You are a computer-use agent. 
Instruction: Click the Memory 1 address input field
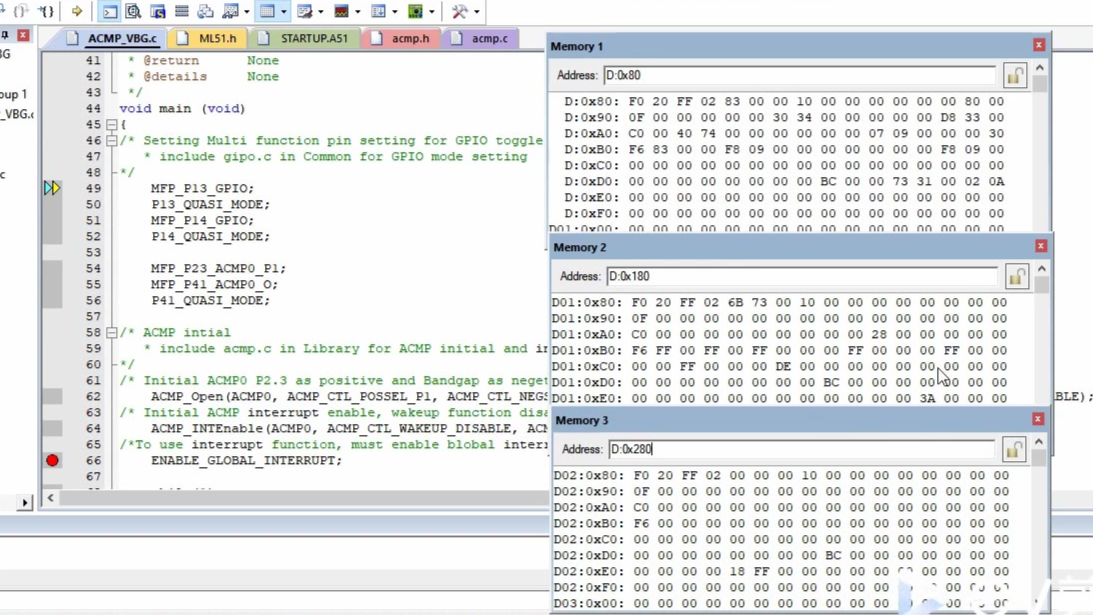[x=798, y=76]
